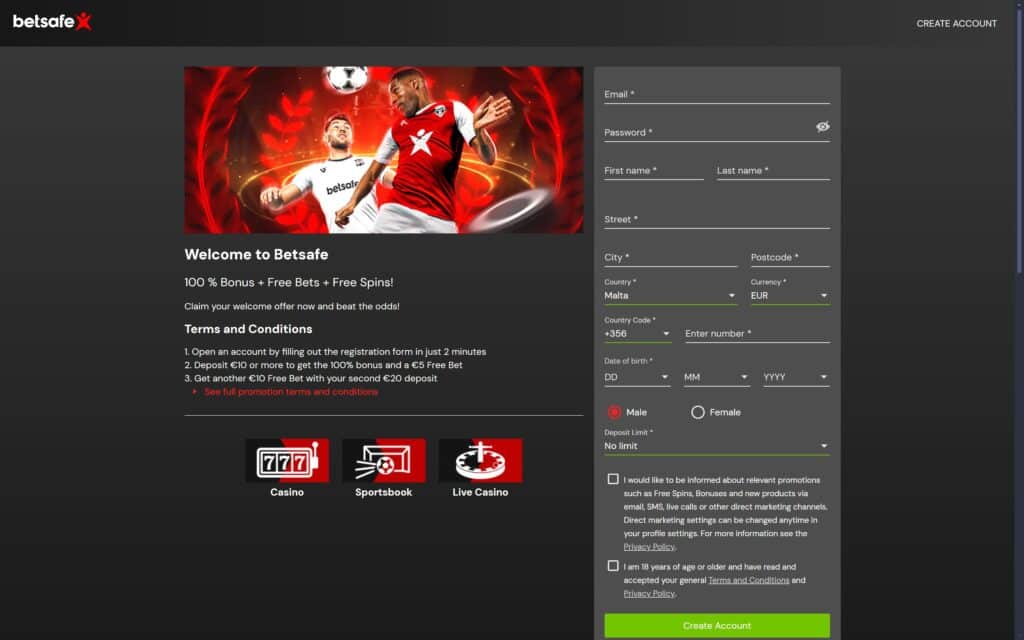The width and height of the screenshot is (1024, 640).
Task: Click CREATE ACCOUNT in the top bar
Action: pos(957,22)
